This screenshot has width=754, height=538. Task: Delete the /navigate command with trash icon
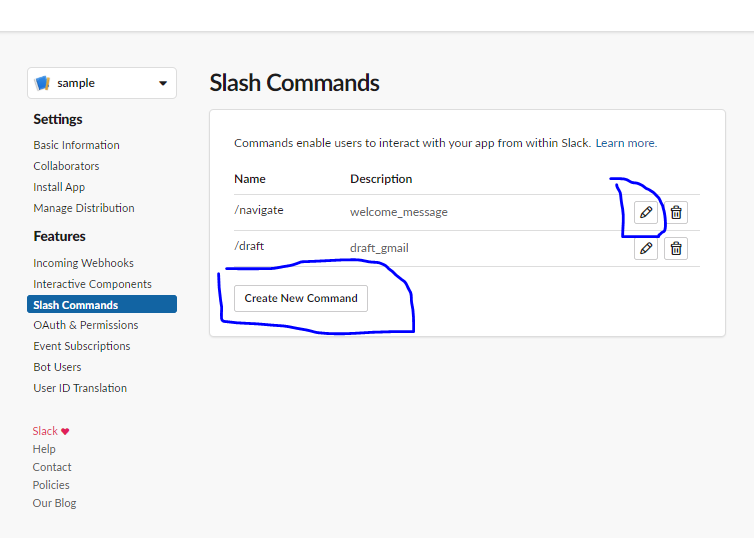tap(676, 212)
